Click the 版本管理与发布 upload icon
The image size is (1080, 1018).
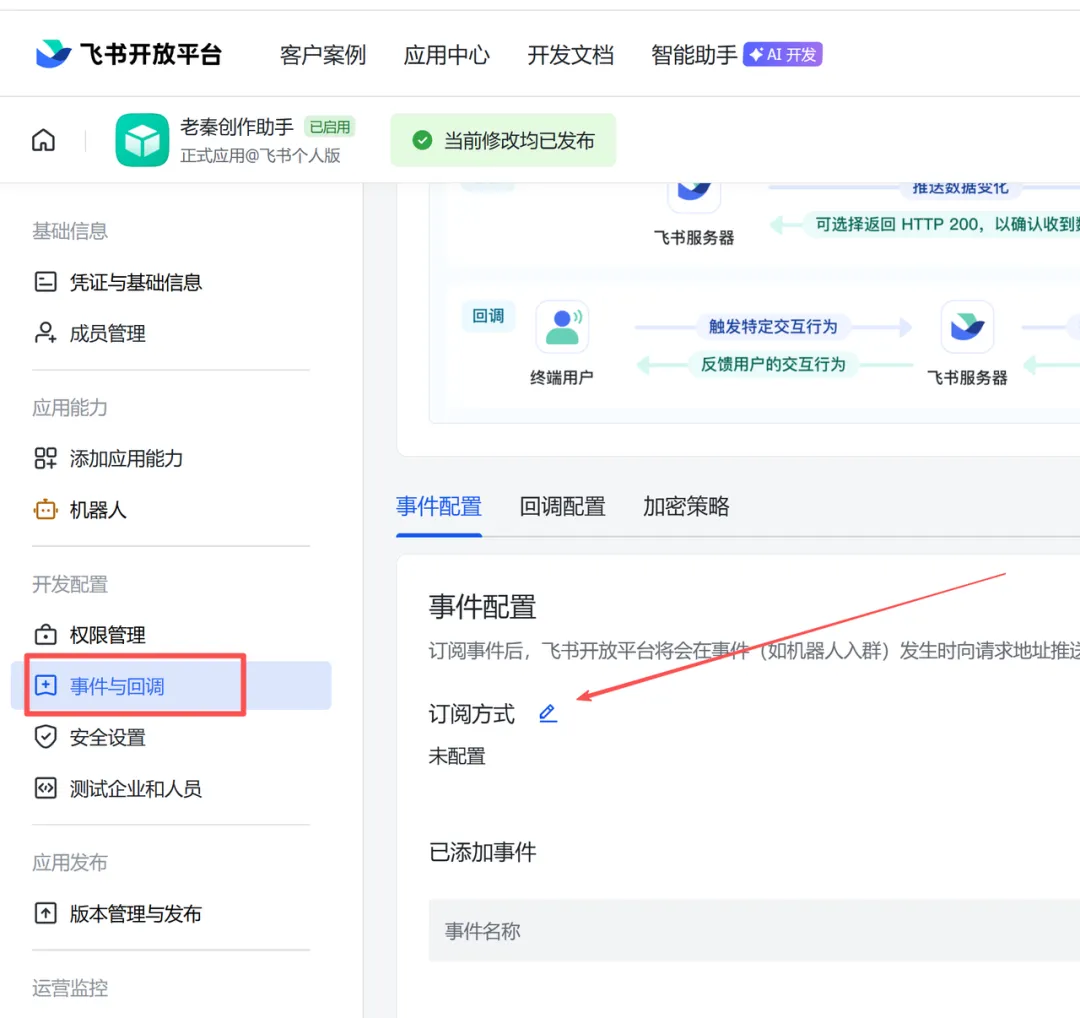click(x=45, y=913)
